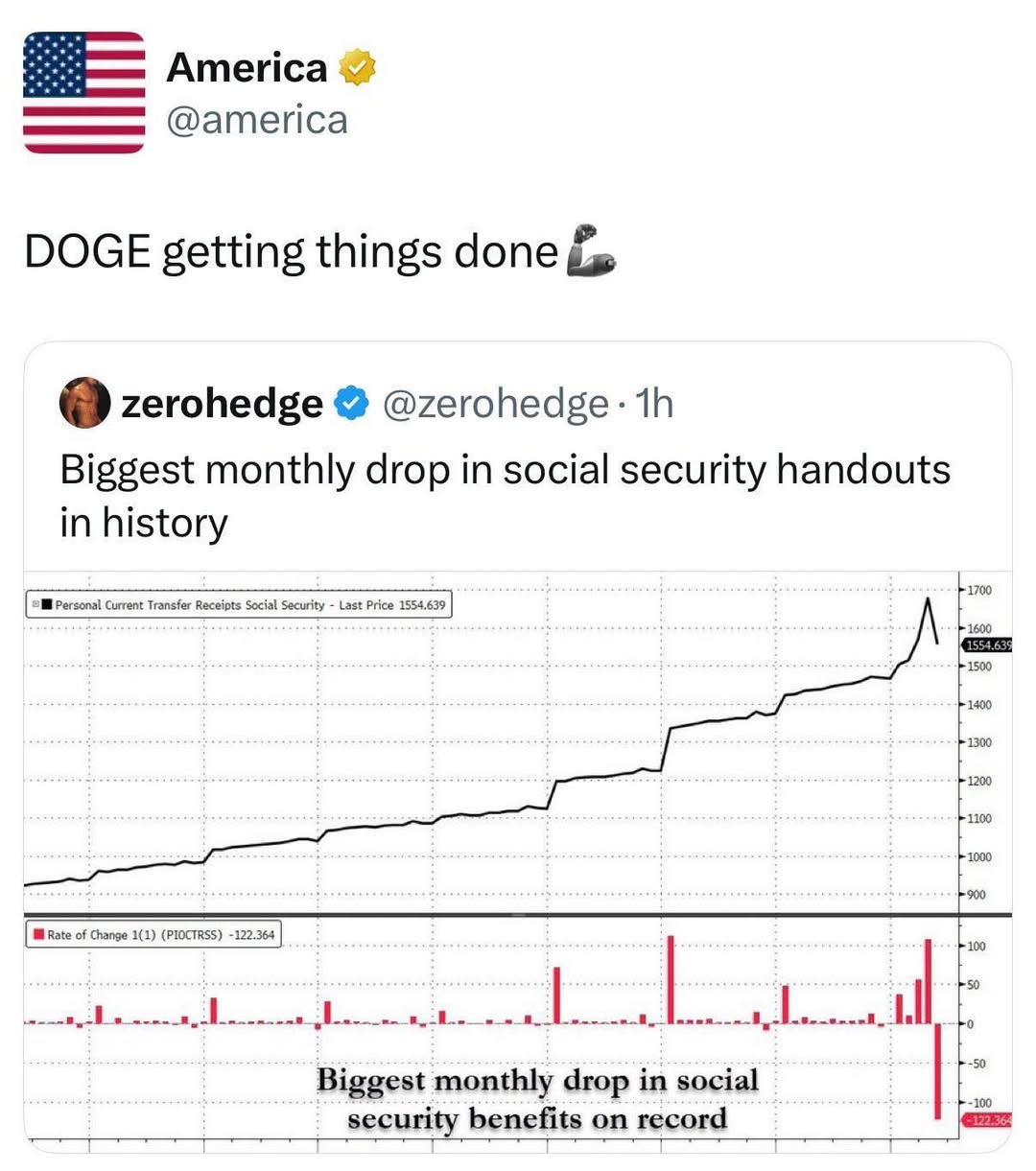Click the America display name
Viewport: 1036px width, 1171px height.
pyautogui.click(x=247, y=67)
